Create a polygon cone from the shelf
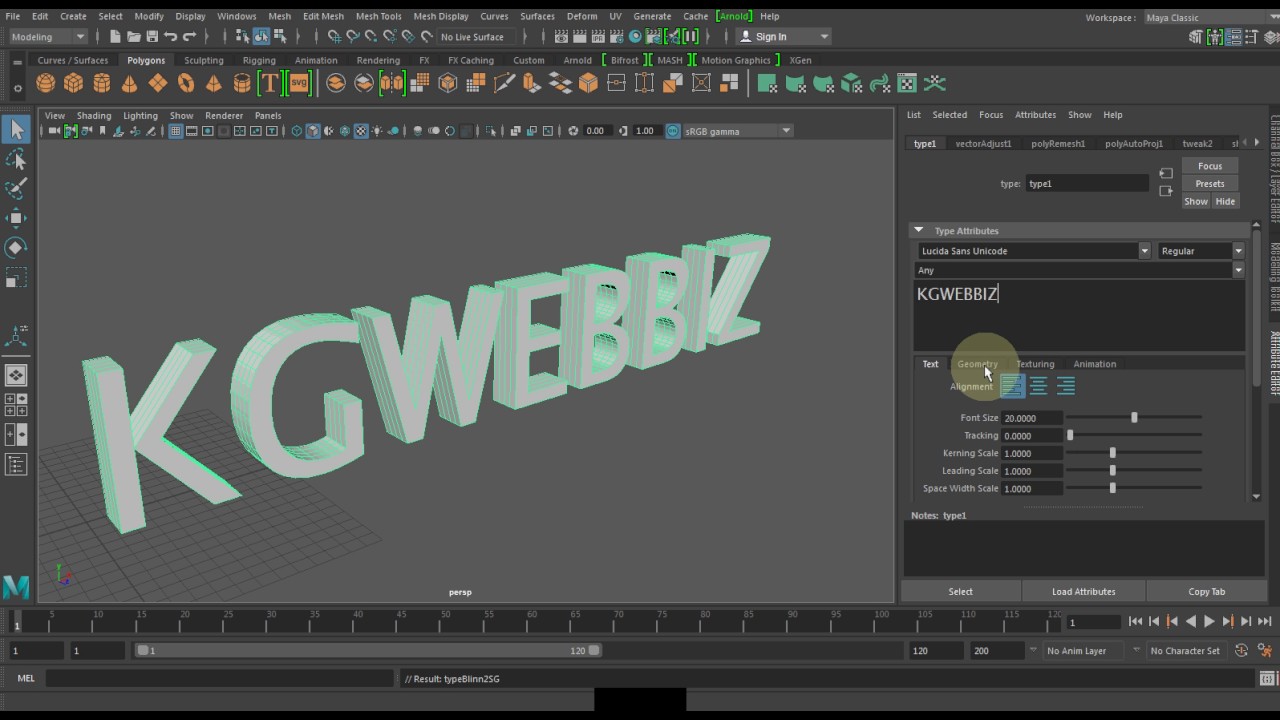This screenshot has height=720, width=1280. 130,84
